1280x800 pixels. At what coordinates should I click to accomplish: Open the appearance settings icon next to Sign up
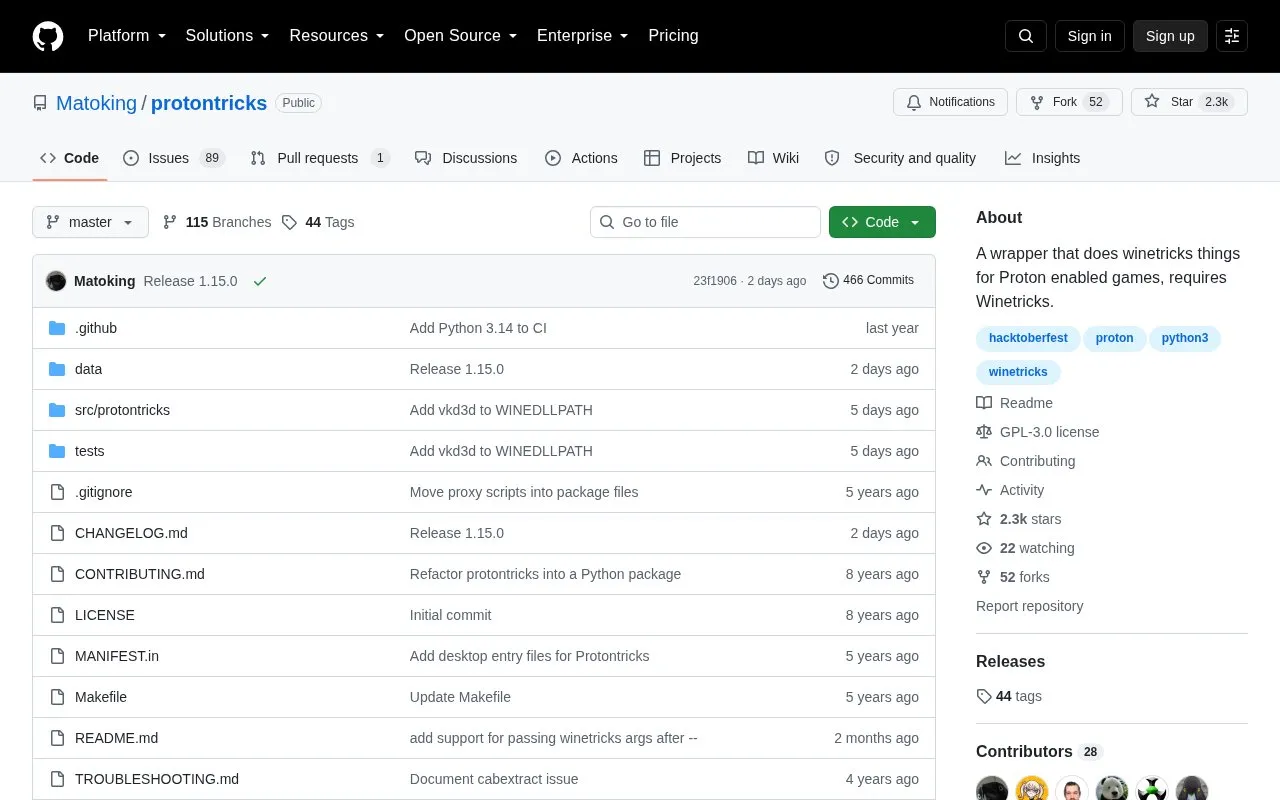pyautogui.click(x=1232, y=36)
